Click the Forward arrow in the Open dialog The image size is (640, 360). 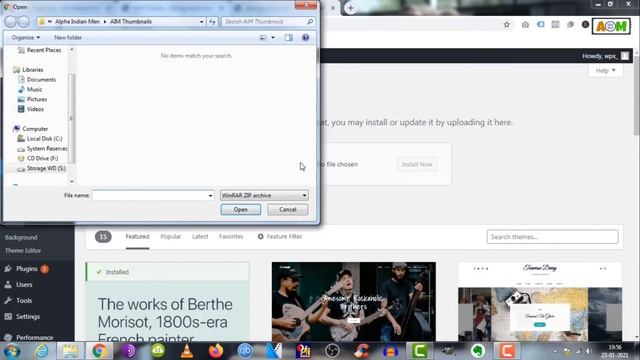click(24, 22)
